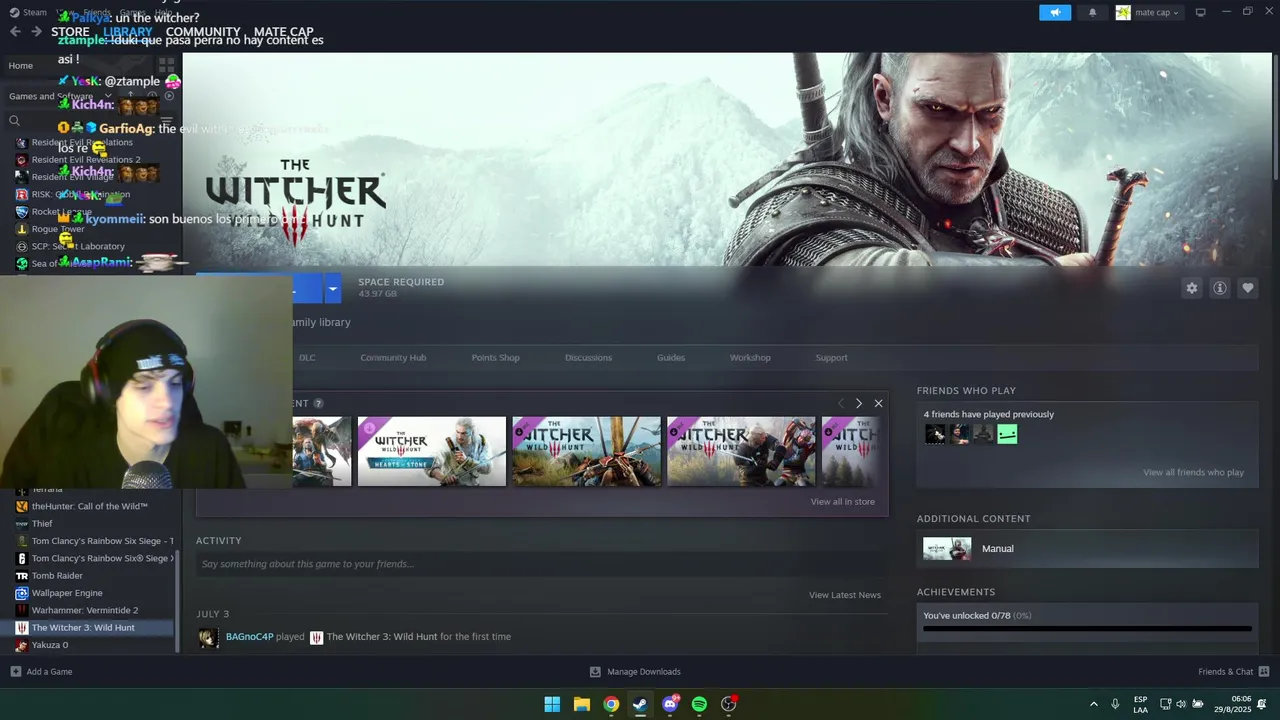Click the Tomb Raider icon in library list
The image size is (1280, 720).
22,576
